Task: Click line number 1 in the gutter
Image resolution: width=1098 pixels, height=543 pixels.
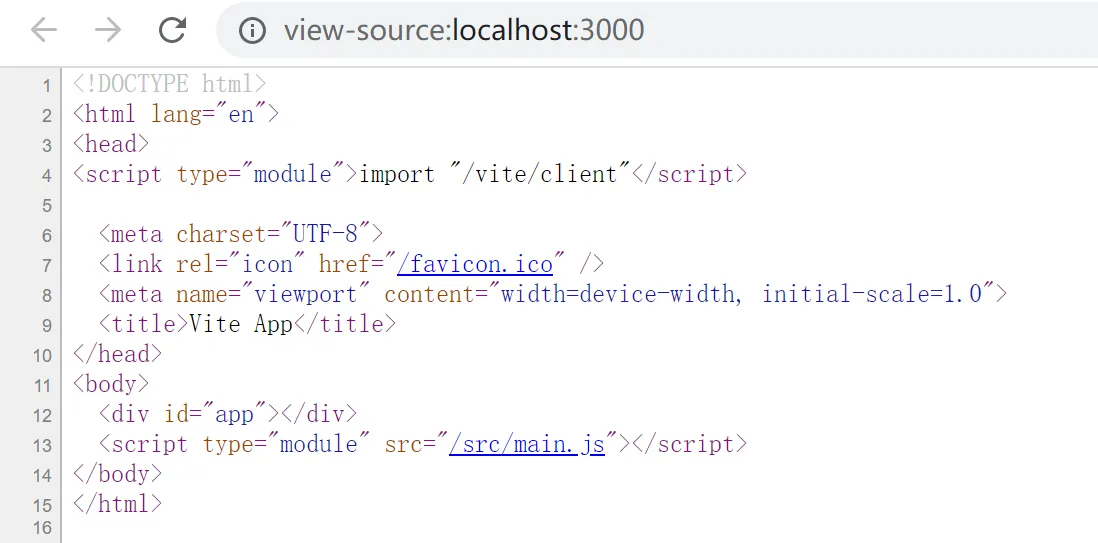Action: 47,85
